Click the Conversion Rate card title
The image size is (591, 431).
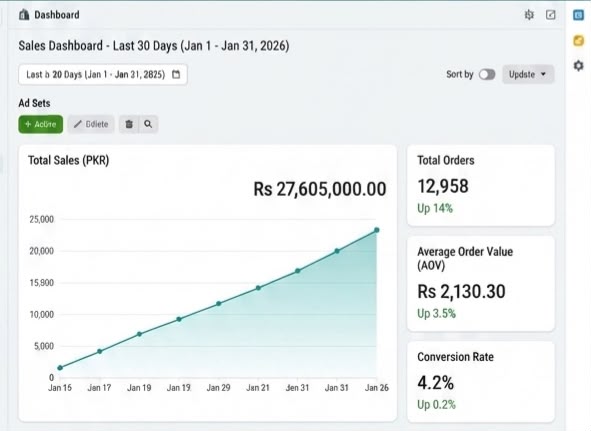[455, 357]
